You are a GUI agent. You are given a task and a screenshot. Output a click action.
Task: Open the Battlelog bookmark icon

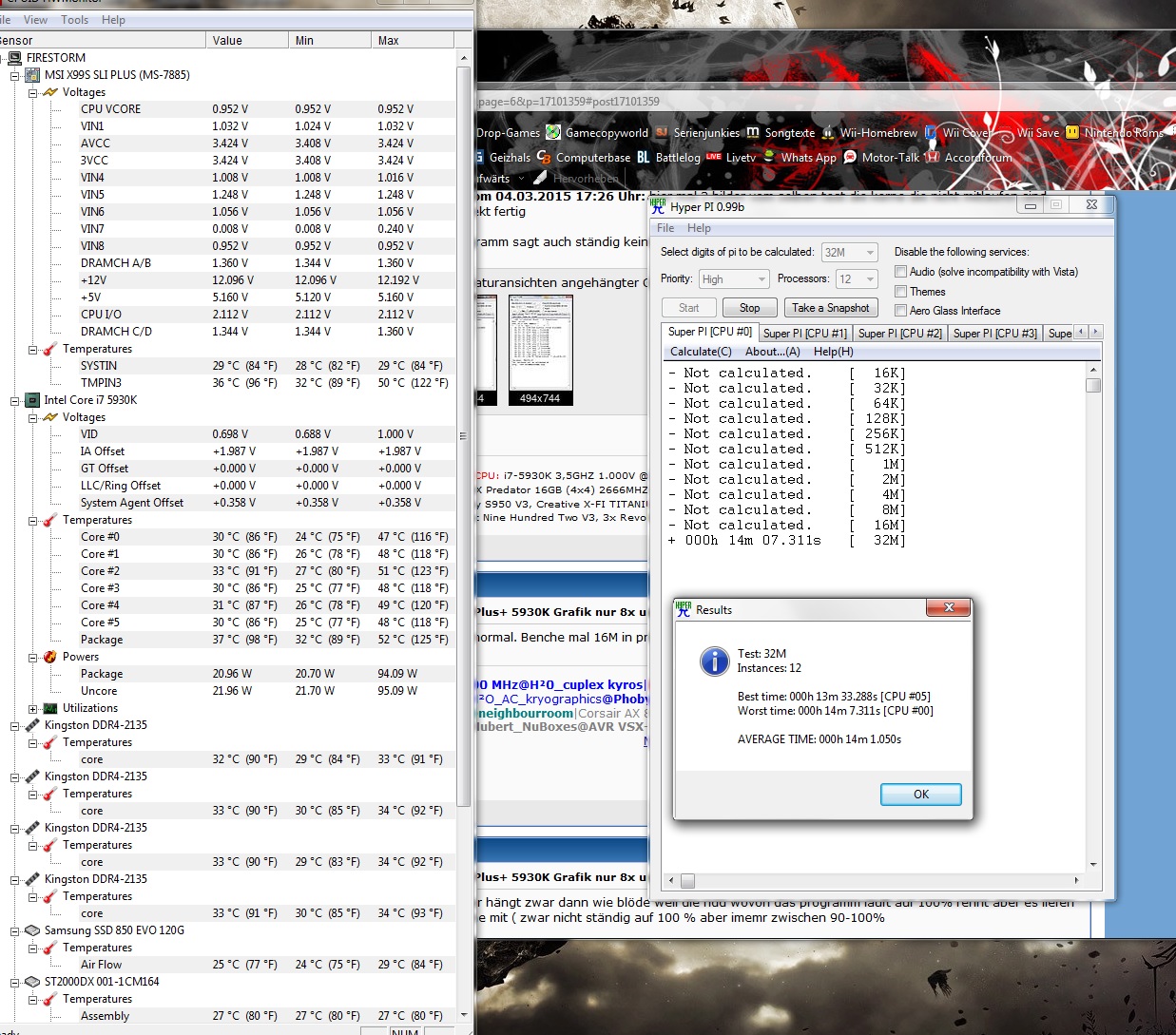[644, 158]
